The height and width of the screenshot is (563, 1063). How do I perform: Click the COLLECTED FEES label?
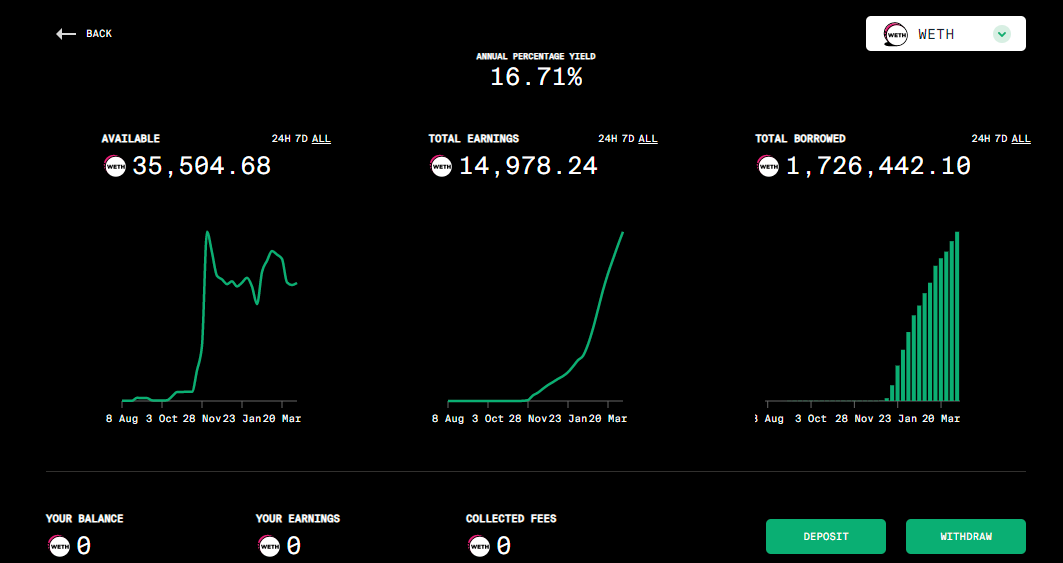click(511, 519)
